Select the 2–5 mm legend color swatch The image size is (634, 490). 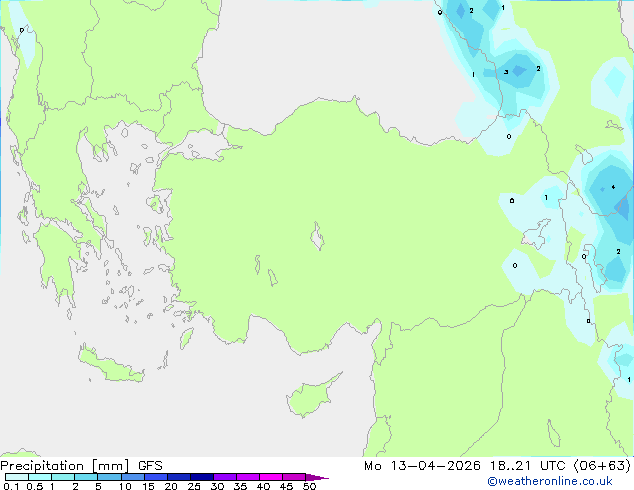[x=86, y=477]
